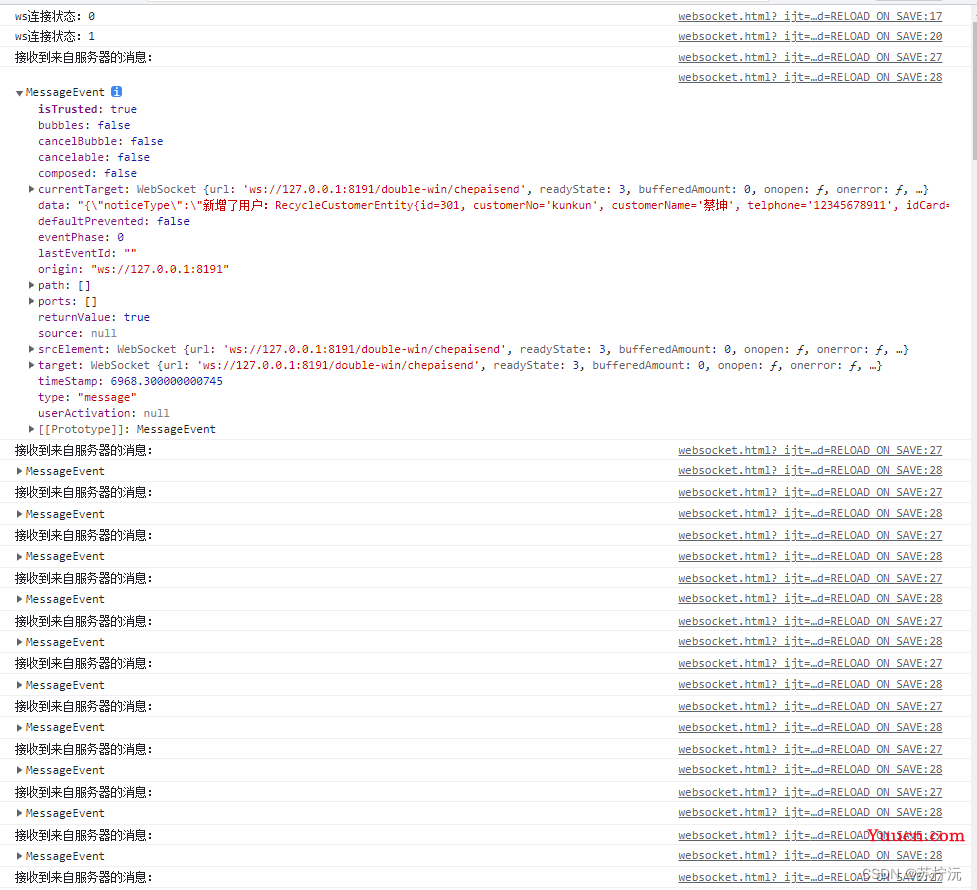
Task: Expand the ports array property
Action: 31,301
